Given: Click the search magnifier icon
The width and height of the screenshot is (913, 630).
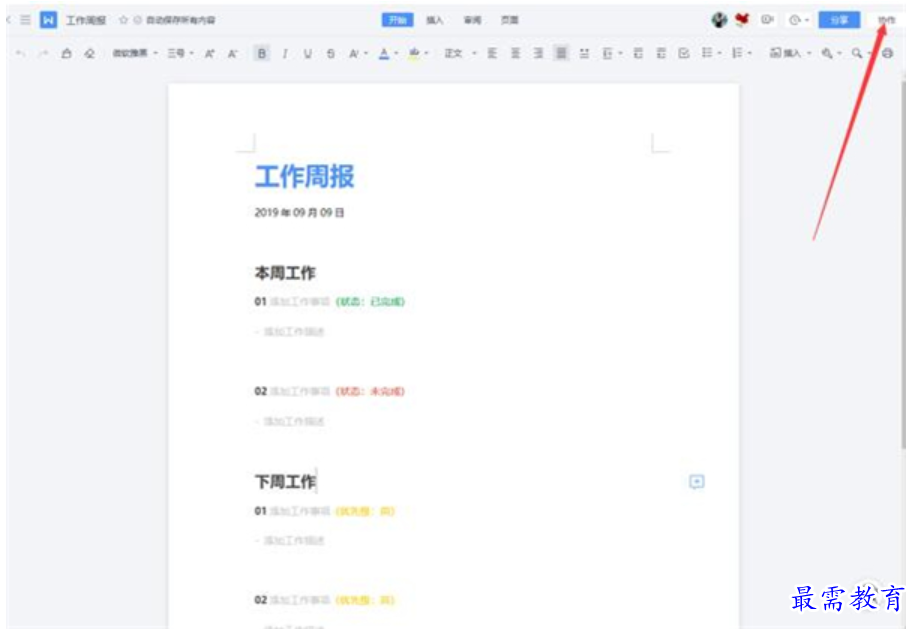Looking at the screenshot, I should tap(857, 54).
